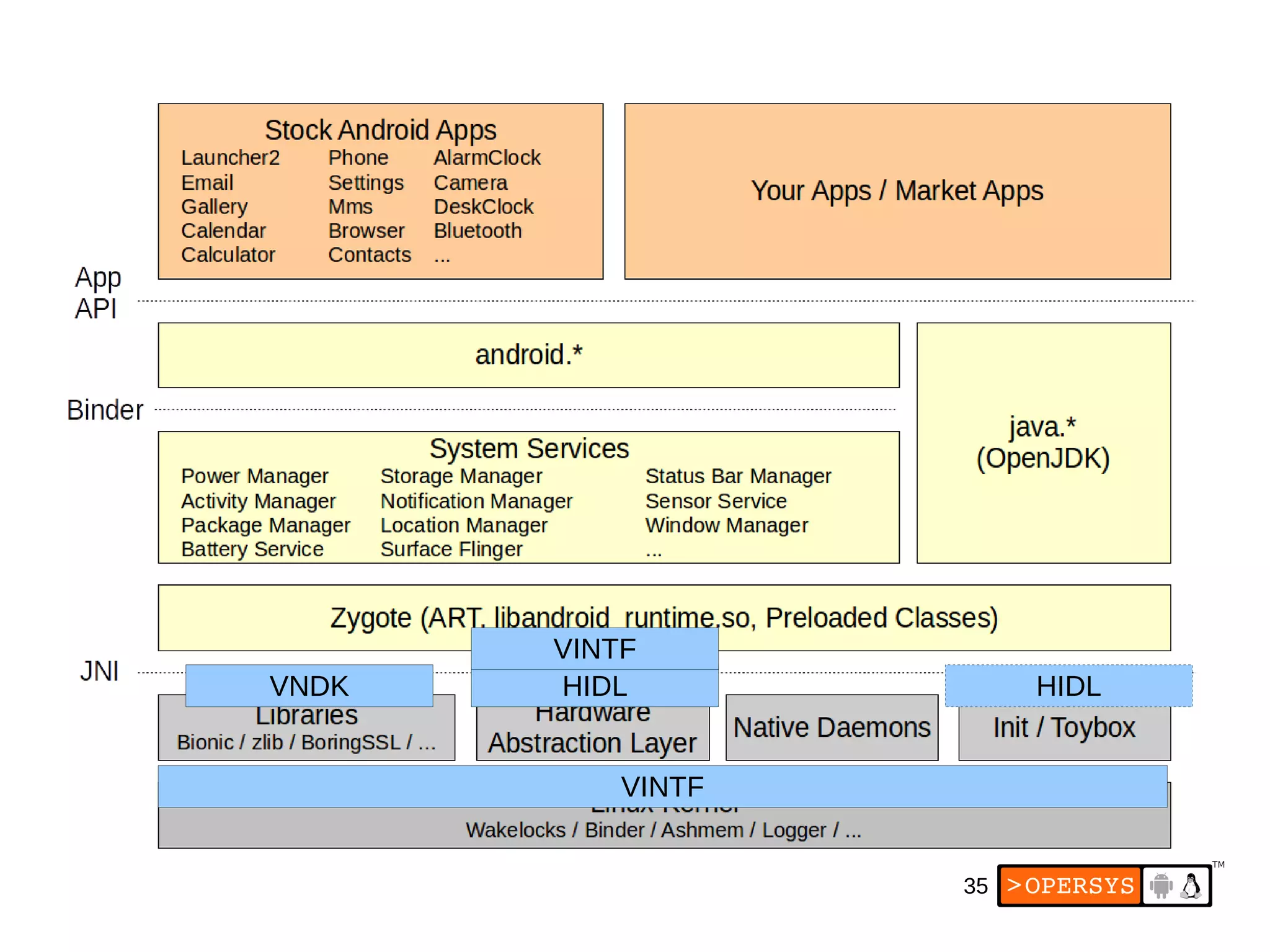Click the Wakelocks / Binder / Ashmem kernel text

pyautogui.click(x=664, y=830)
